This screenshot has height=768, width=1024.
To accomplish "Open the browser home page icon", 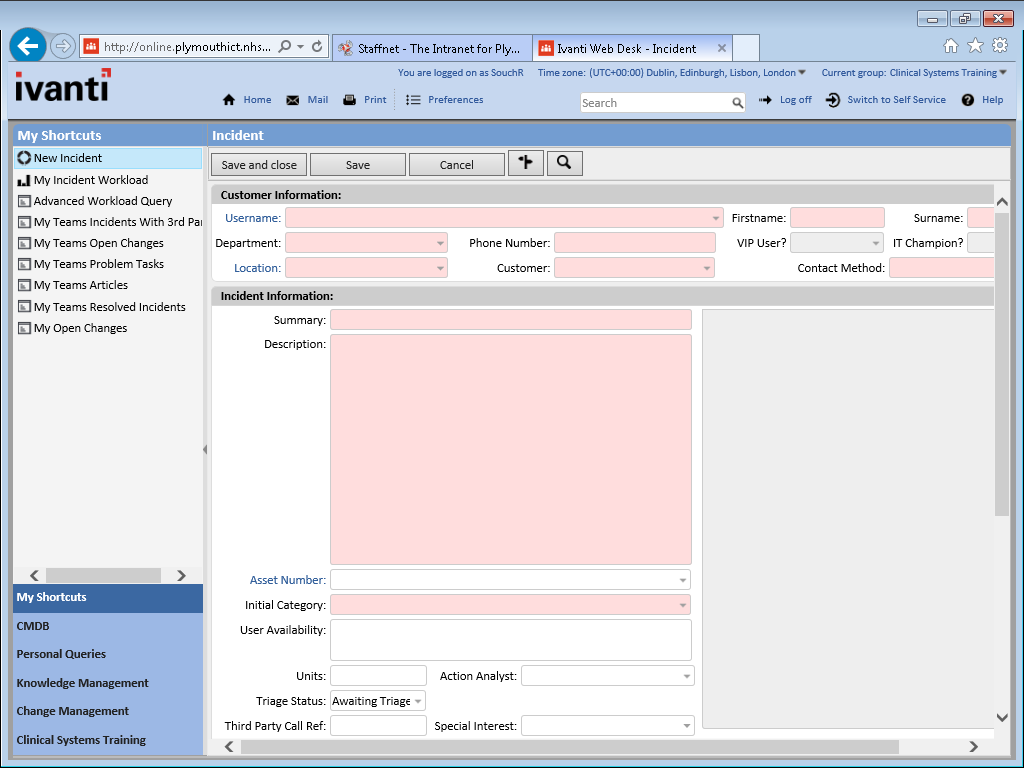I will [951, 45].
